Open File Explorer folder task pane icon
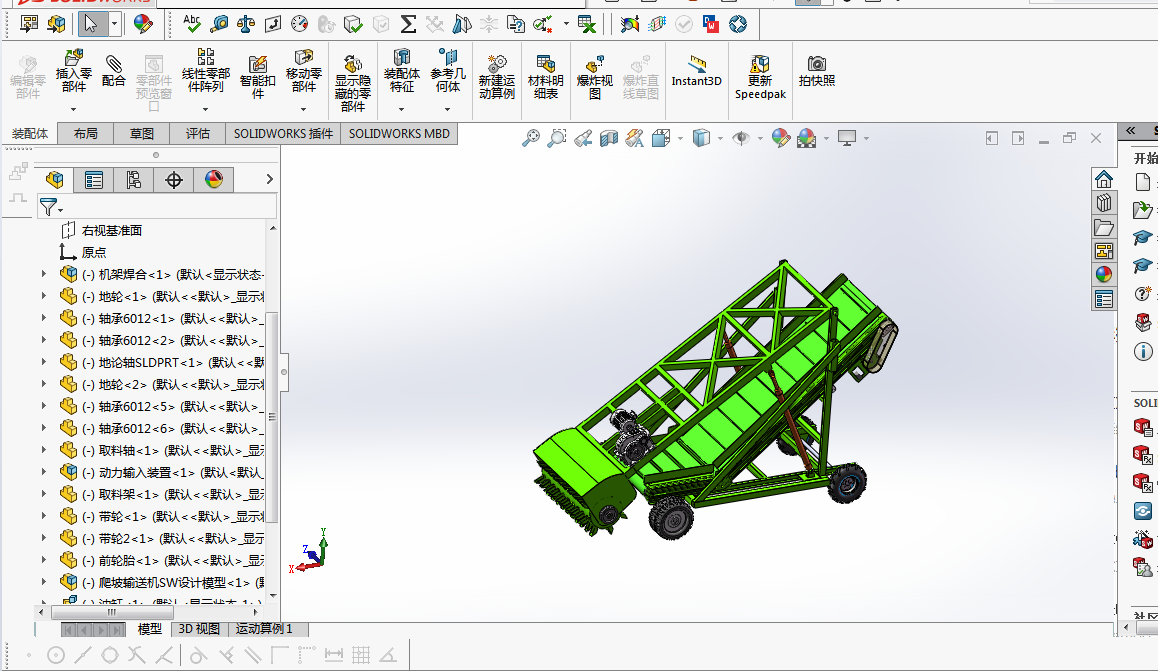 pyautogui.click(x=1103, y=227)
